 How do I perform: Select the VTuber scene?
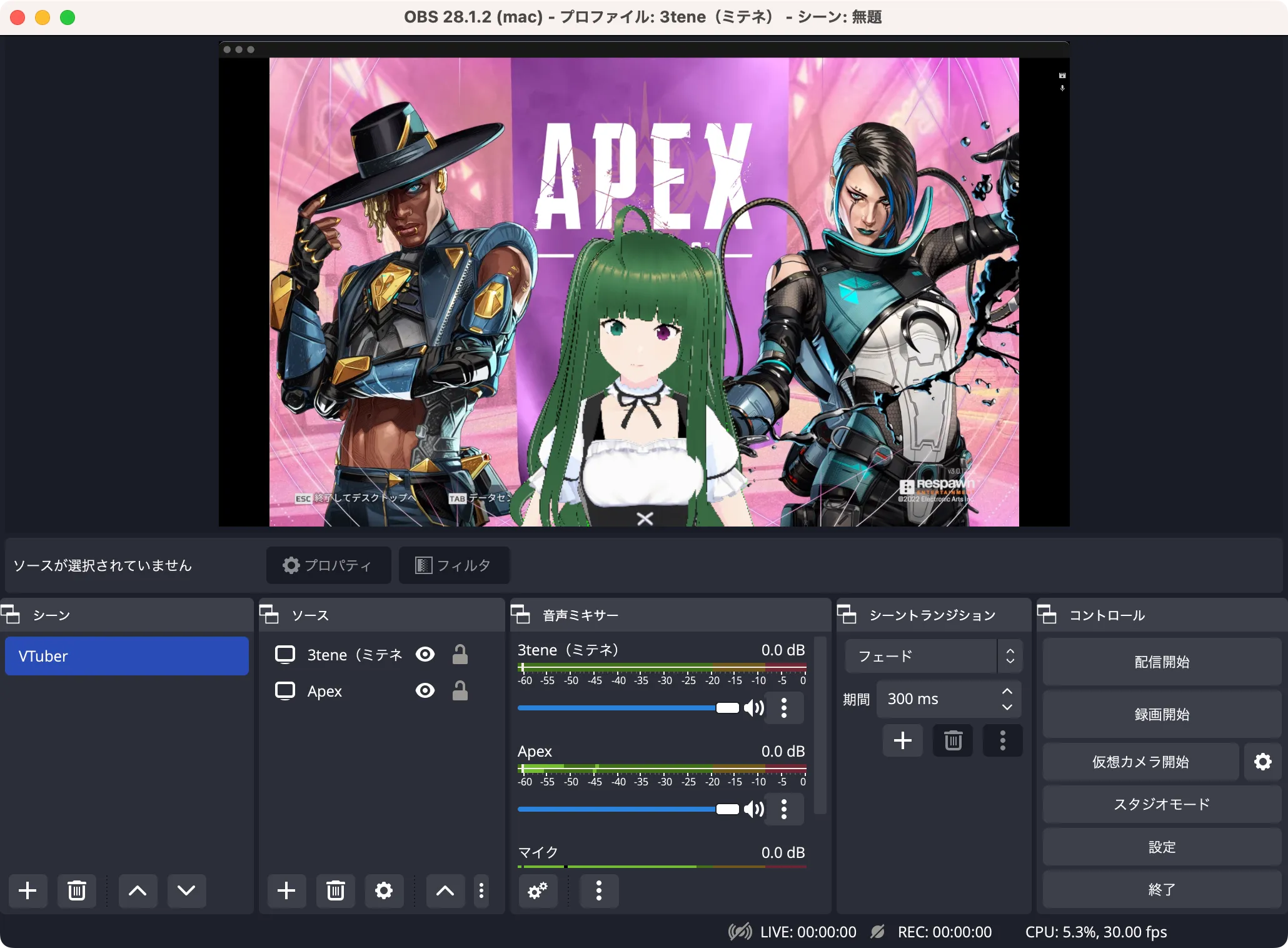[x=127, y=656]
